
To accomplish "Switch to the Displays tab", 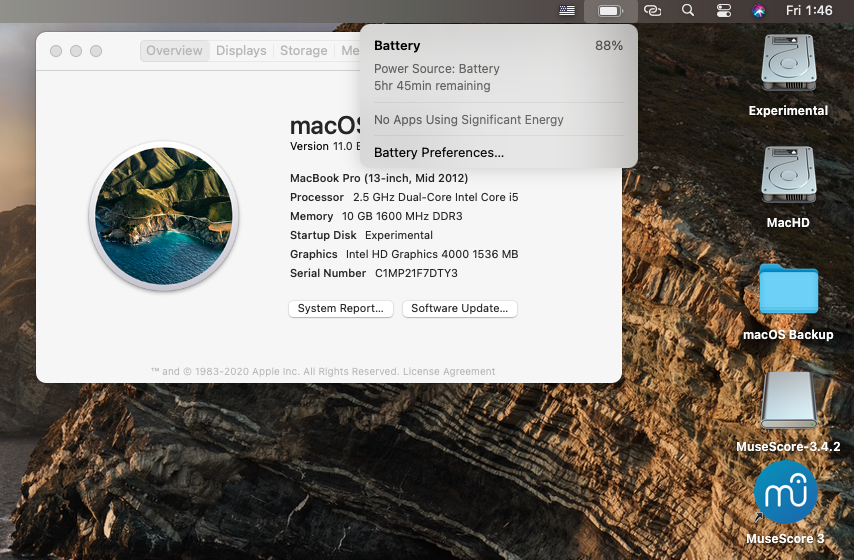I will [241, 51].
